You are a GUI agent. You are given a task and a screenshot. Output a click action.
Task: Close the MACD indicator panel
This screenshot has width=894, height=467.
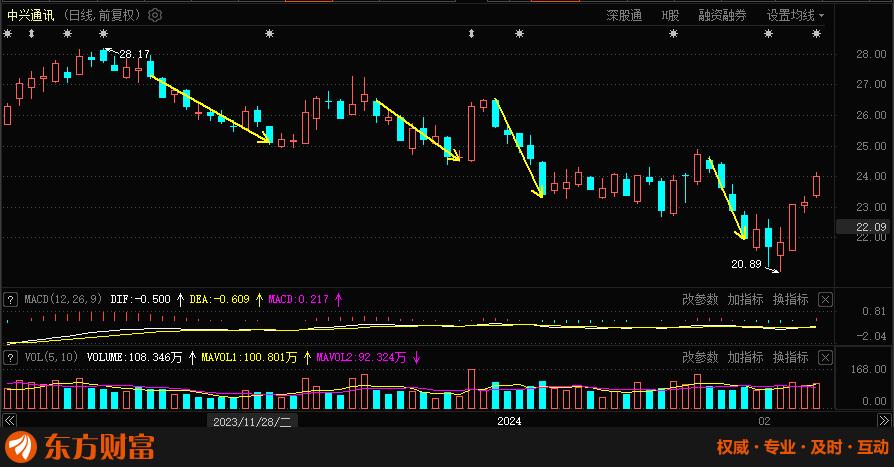(x=825, y=299)
